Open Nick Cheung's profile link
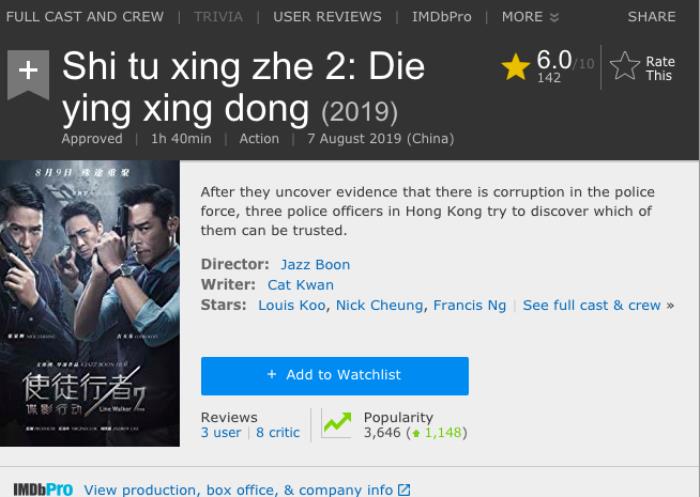The height and width of the screenshot is (497, 700). coord(379,305)
